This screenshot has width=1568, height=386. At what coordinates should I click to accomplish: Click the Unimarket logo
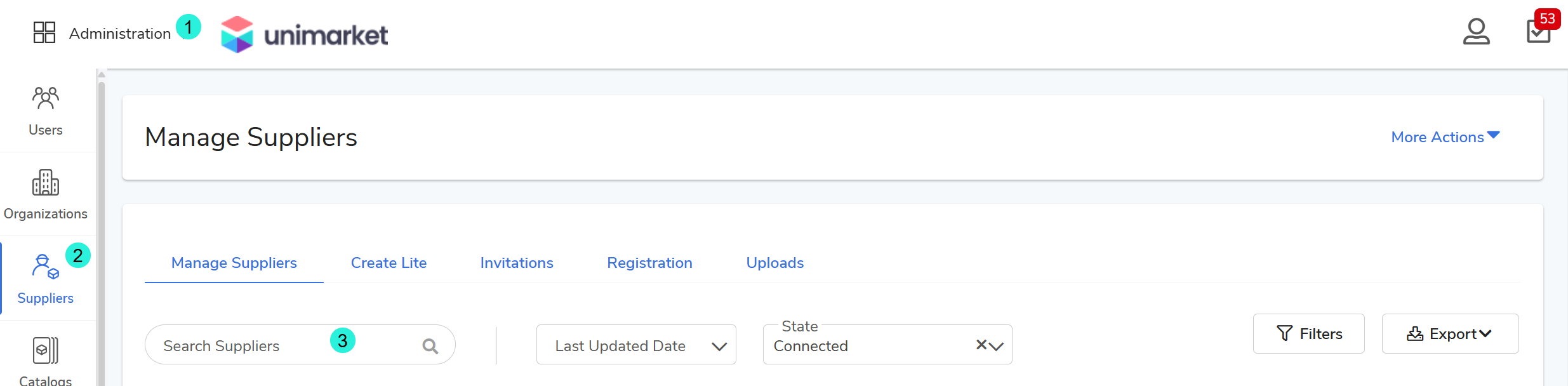(305, 34)
